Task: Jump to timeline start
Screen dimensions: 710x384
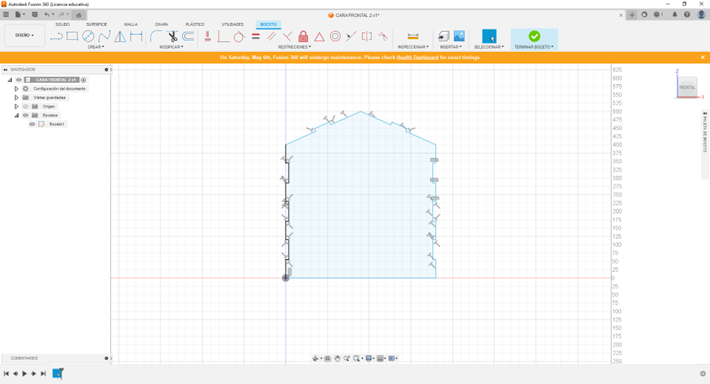Action: click(6, 374)
